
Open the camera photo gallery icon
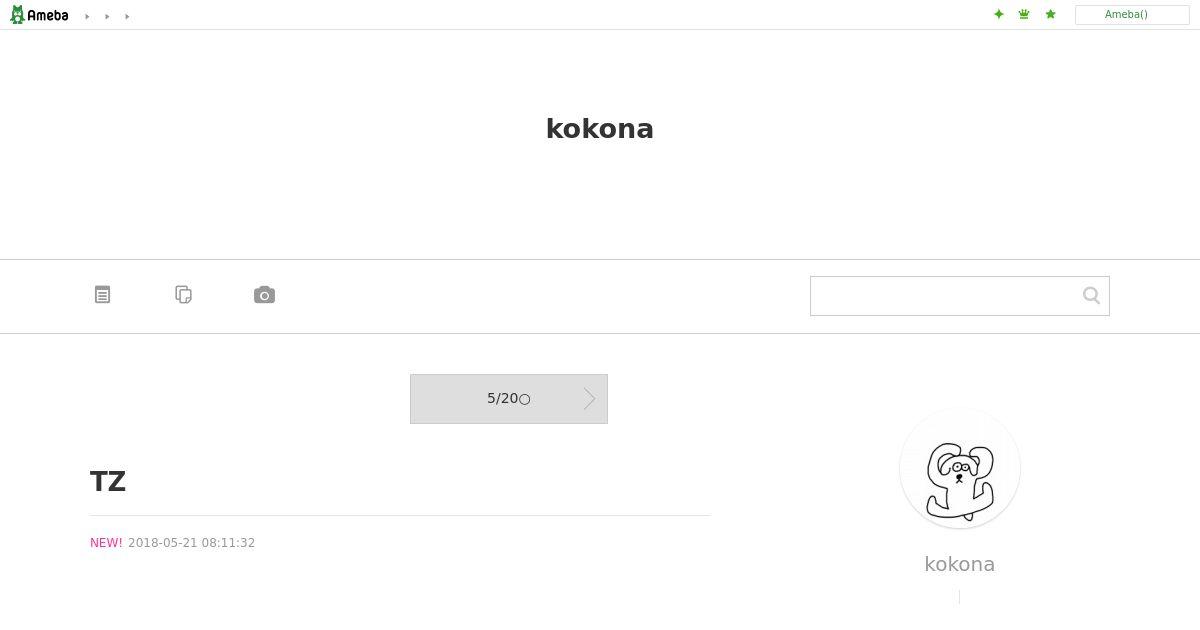point(264,295)
